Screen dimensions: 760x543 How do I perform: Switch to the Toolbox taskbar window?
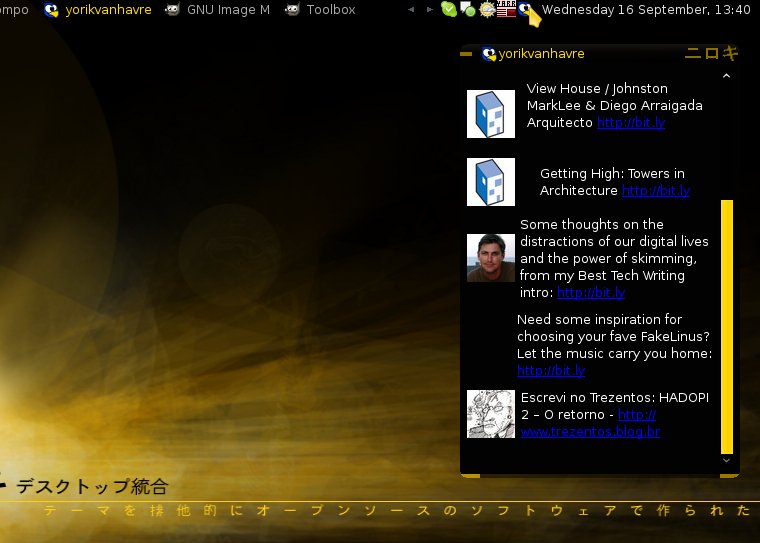(x=321, y=10)
